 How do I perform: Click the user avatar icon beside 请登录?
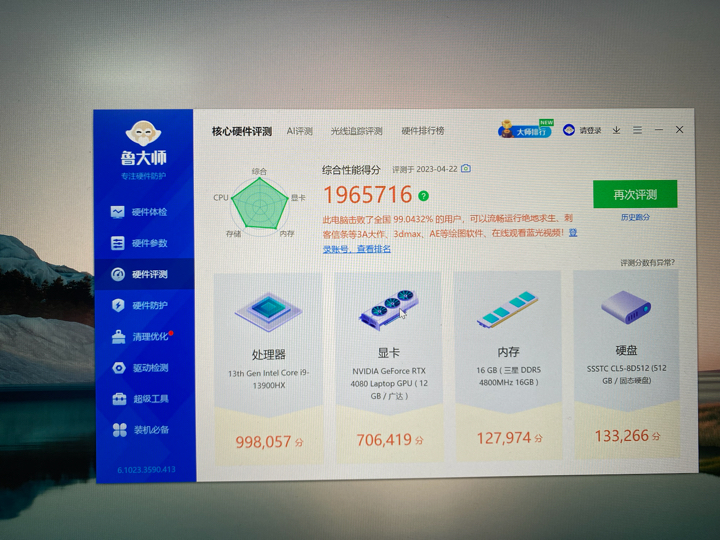(x=569, y=130)
